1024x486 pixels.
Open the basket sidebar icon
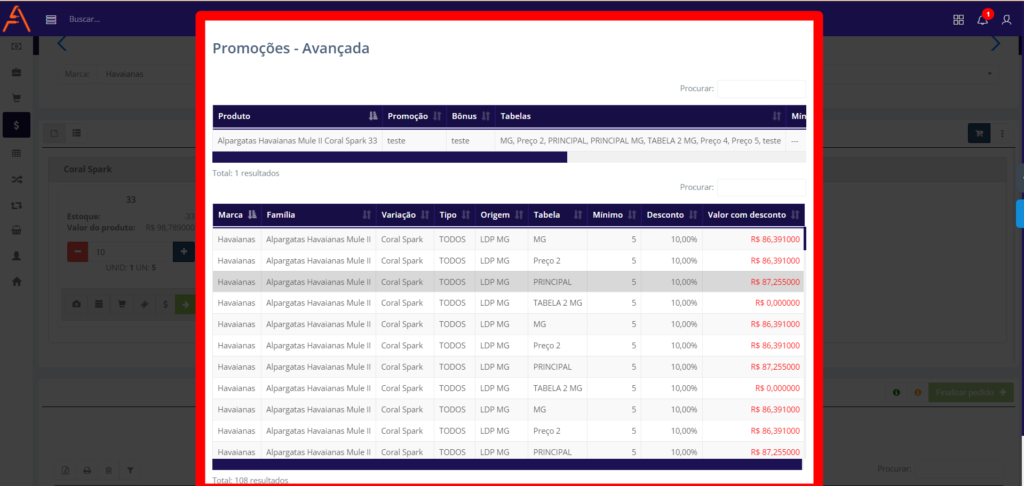coord(16,230)
